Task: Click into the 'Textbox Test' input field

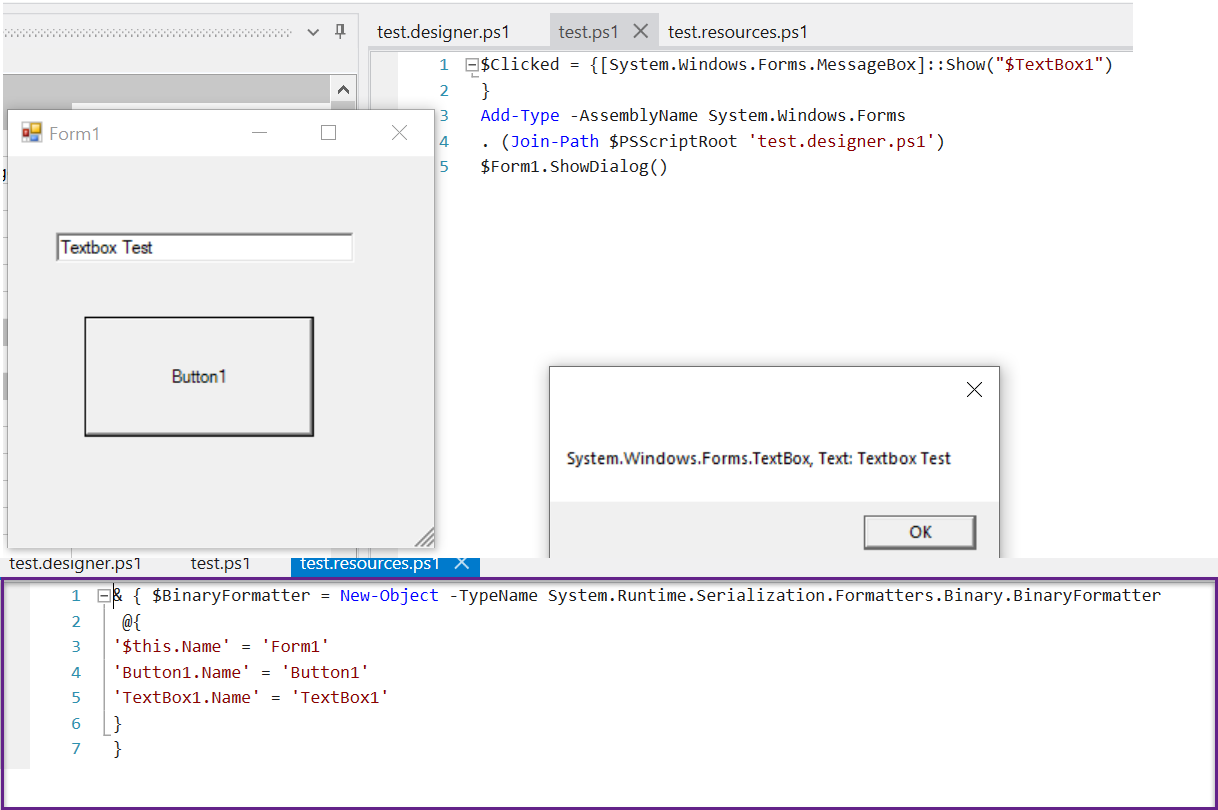Action: [204, 248]
